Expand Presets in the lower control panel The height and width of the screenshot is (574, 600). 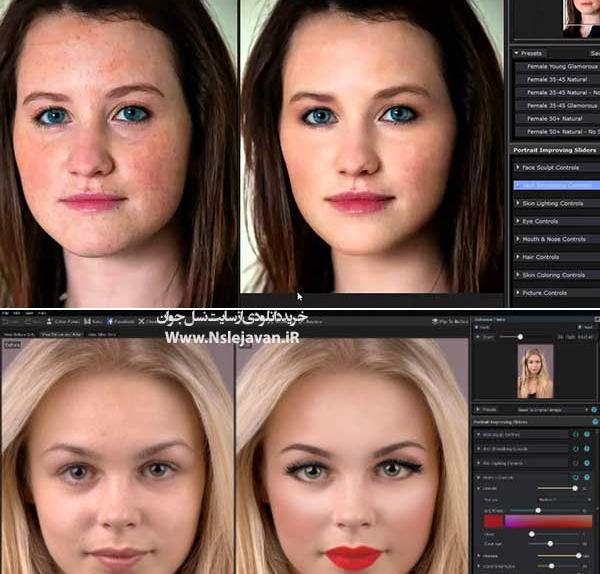[x=478, y=409]
